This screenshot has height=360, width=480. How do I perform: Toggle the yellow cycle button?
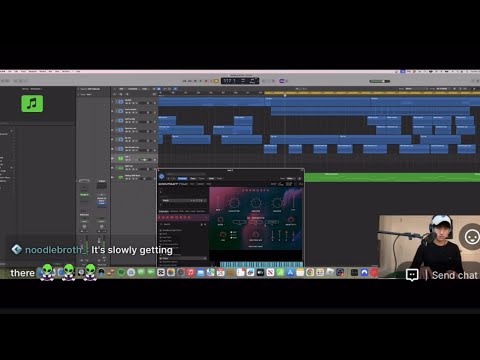[216, 81]
